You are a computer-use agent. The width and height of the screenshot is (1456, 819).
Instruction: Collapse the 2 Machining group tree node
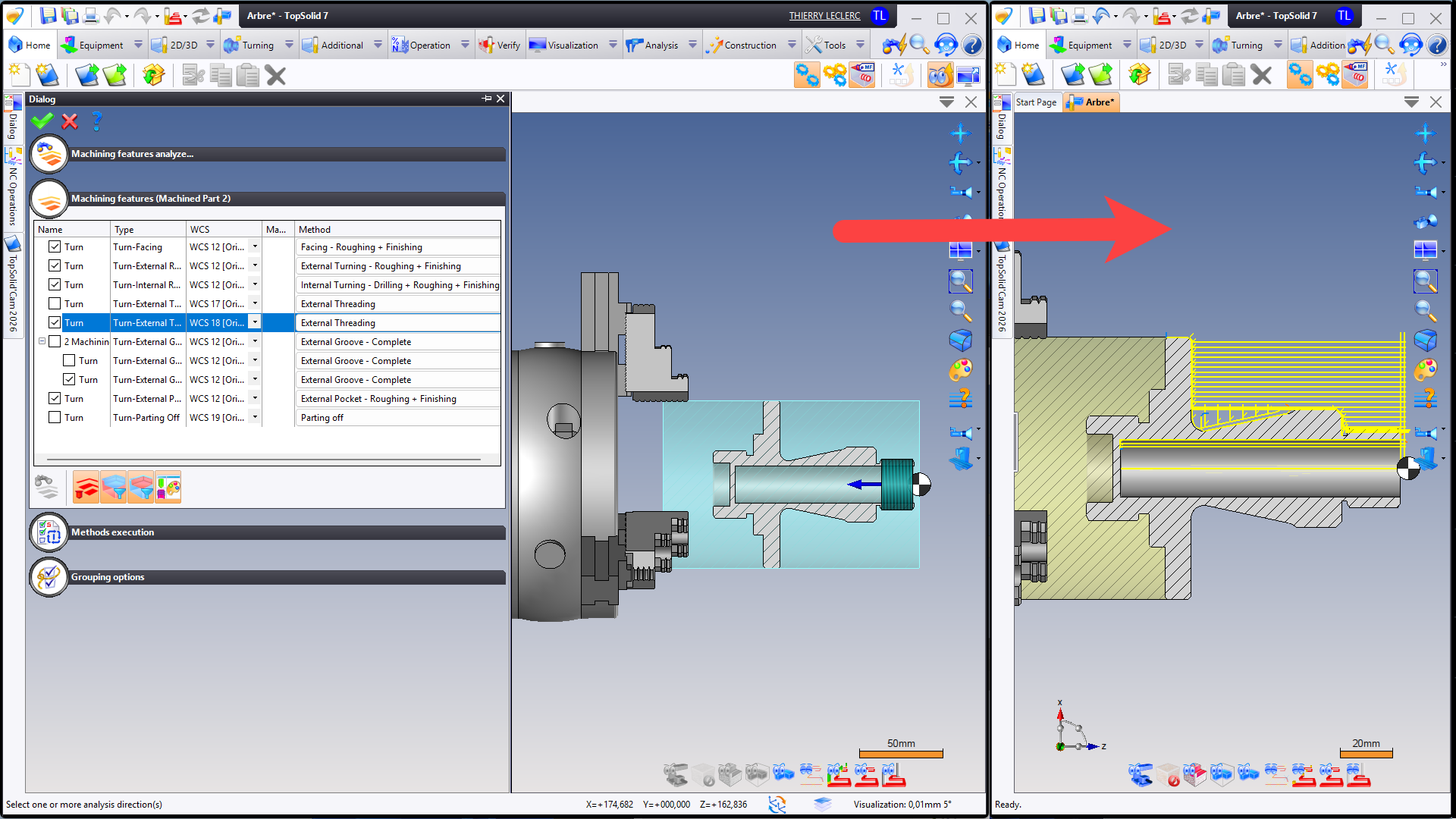point(42,341)
